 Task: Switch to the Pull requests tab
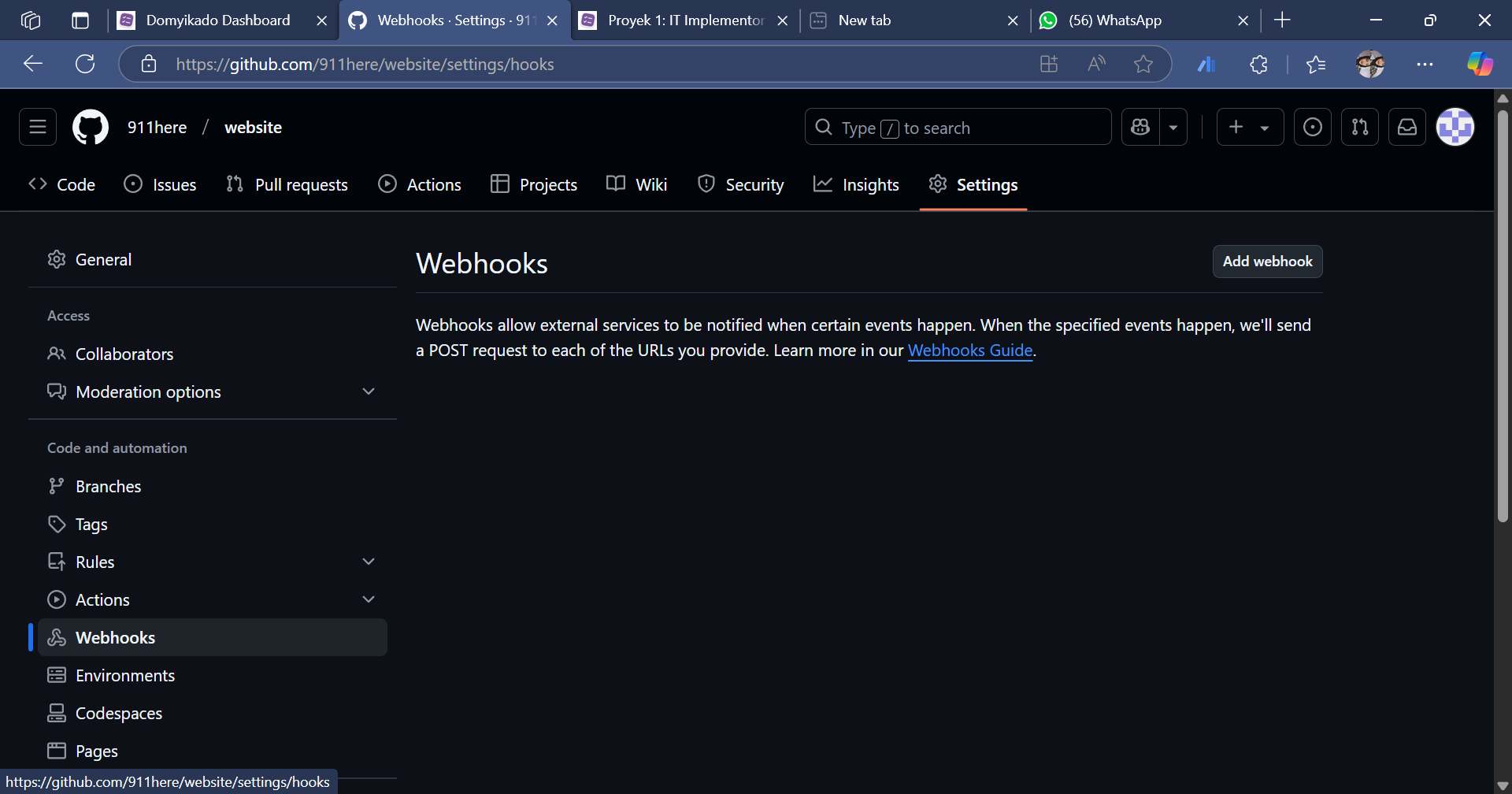pos(287,184)
